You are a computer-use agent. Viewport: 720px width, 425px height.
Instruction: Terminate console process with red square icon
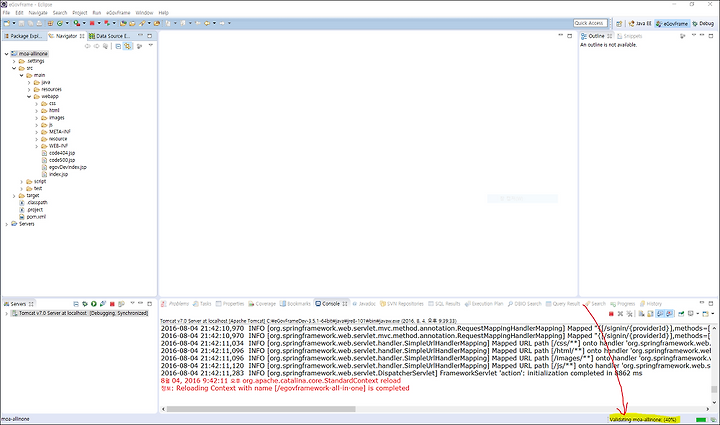[611, 314]
